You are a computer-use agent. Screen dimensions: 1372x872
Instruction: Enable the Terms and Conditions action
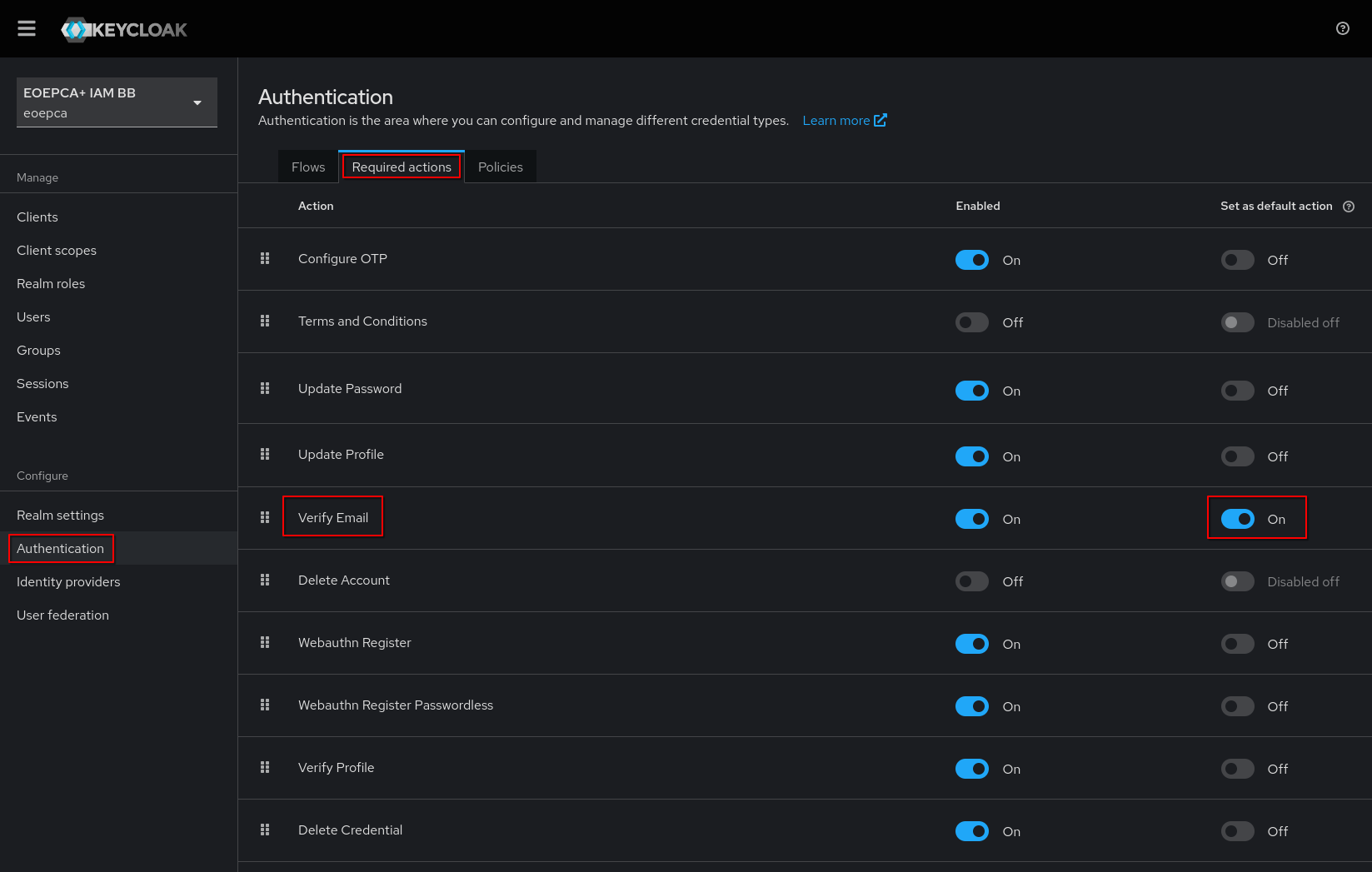[x=971, y=322]
